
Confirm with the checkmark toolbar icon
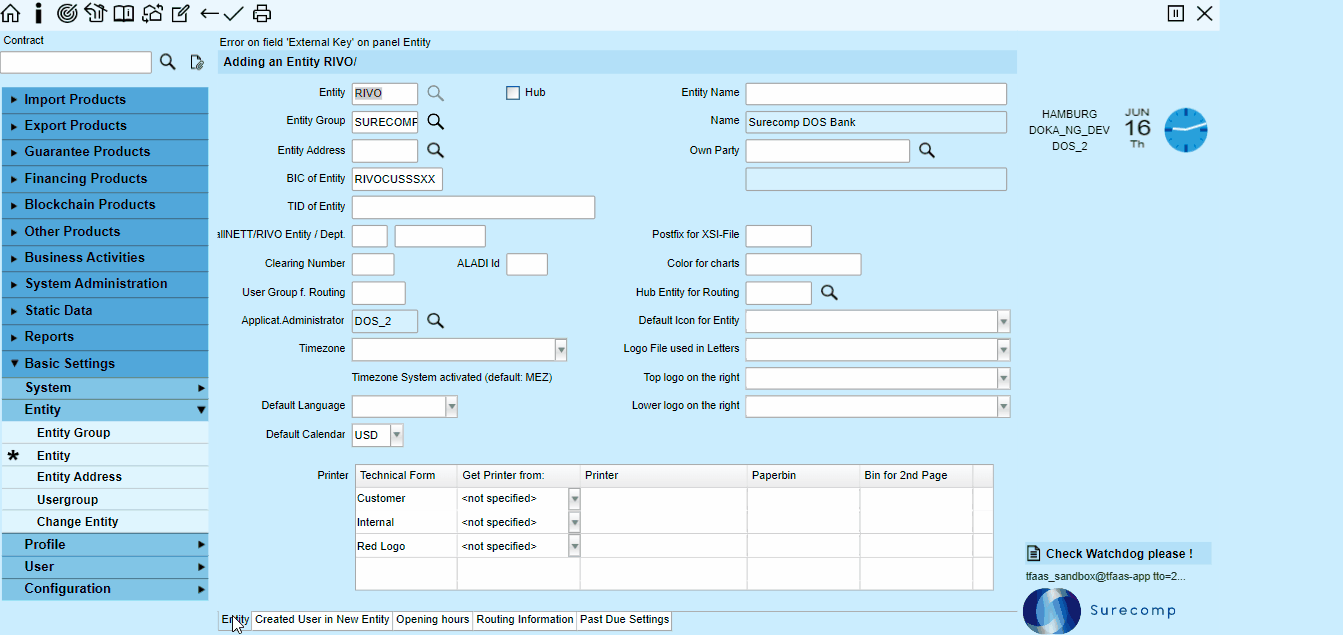click(x=234, y=13)
